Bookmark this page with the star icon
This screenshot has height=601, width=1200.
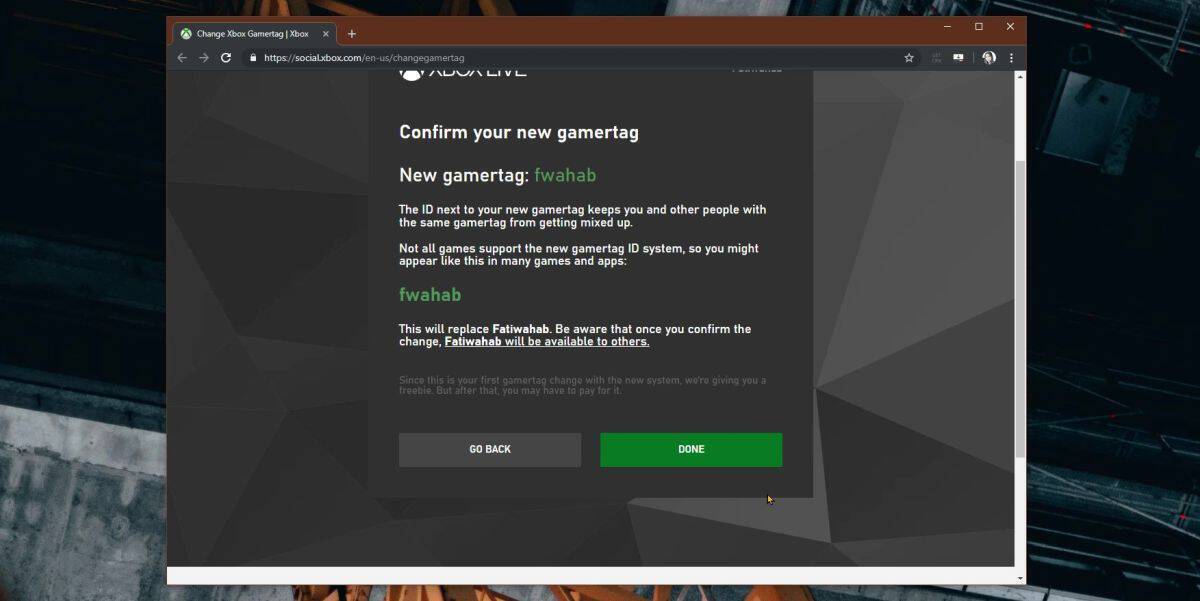[908, 57]
